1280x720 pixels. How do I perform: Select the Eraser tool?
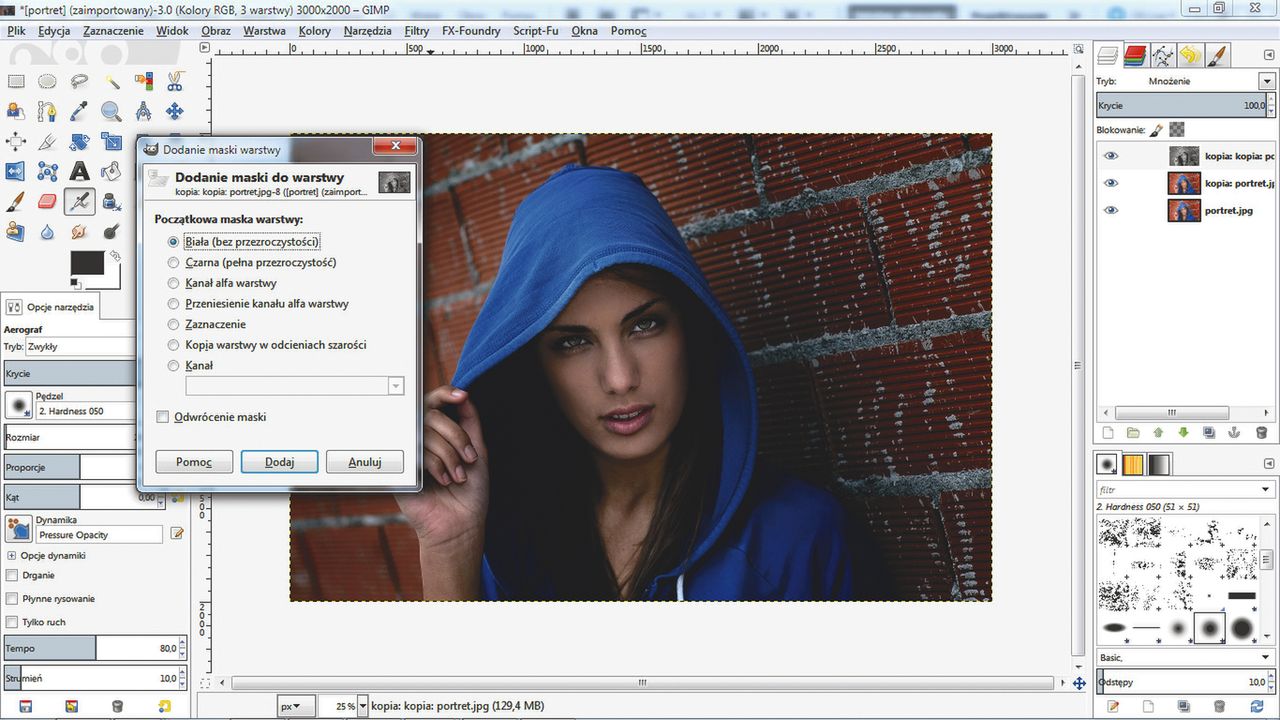click(47, 201)
